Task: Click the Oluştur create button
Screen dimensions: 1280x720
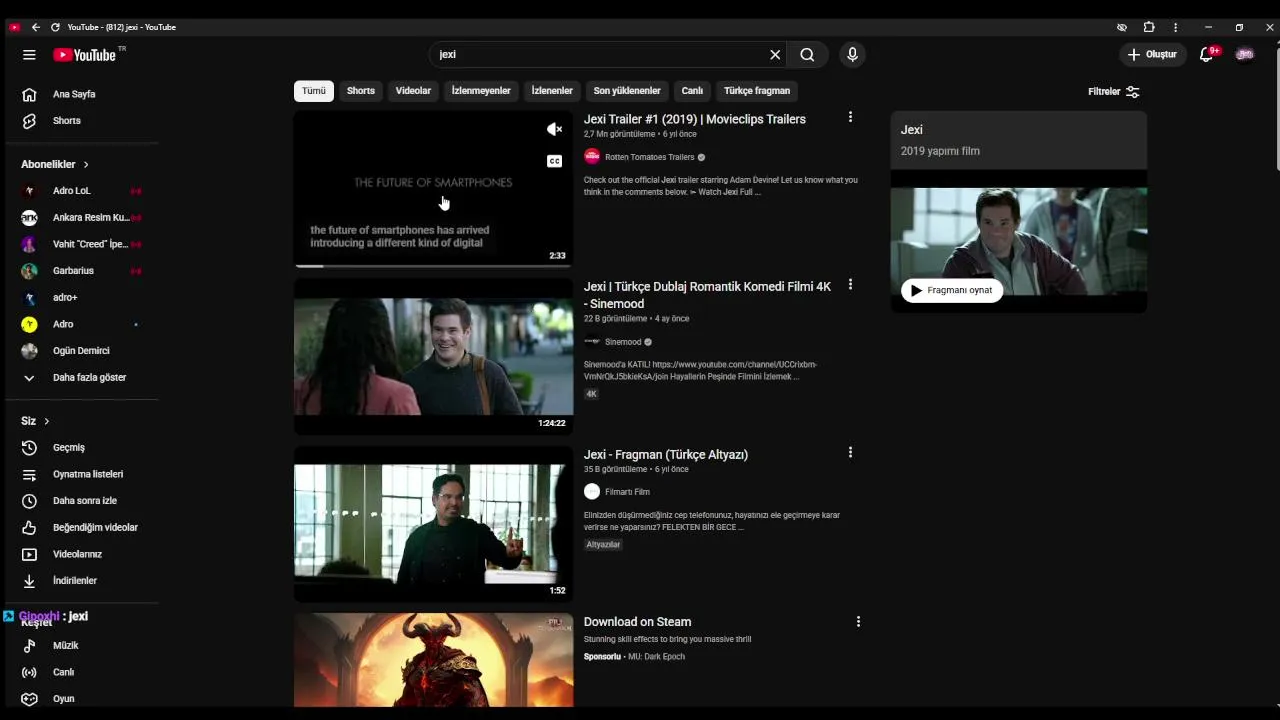Action: coord(1152,54)
